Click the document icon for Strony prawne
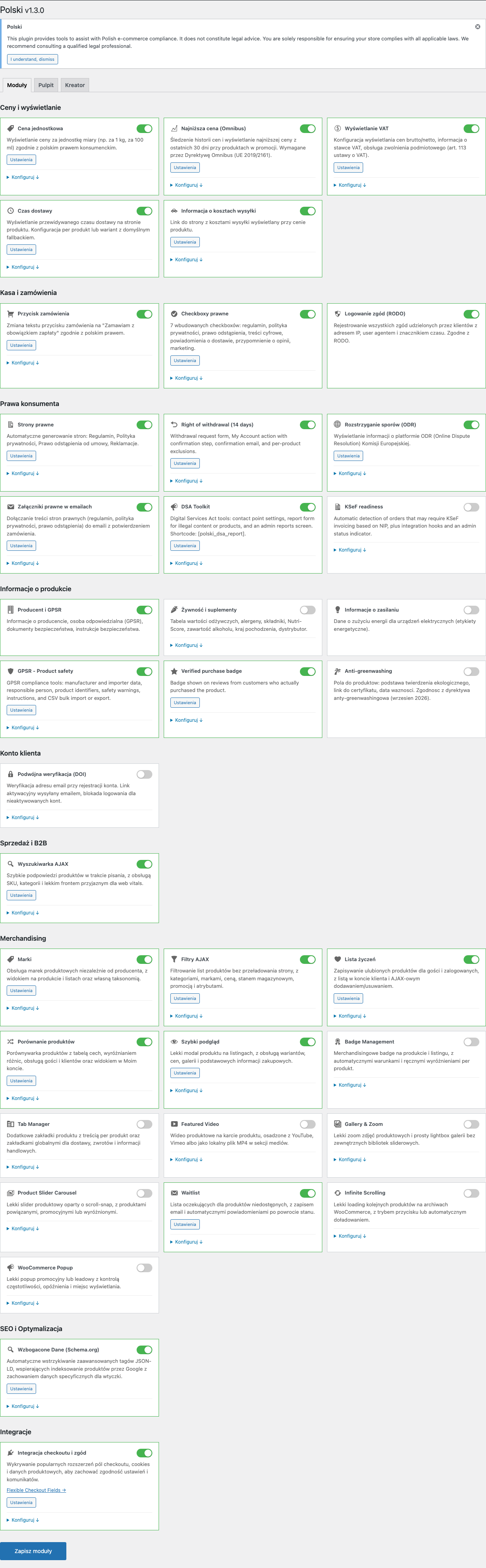Screen dimensions: 486x1568 pos(10,425)
